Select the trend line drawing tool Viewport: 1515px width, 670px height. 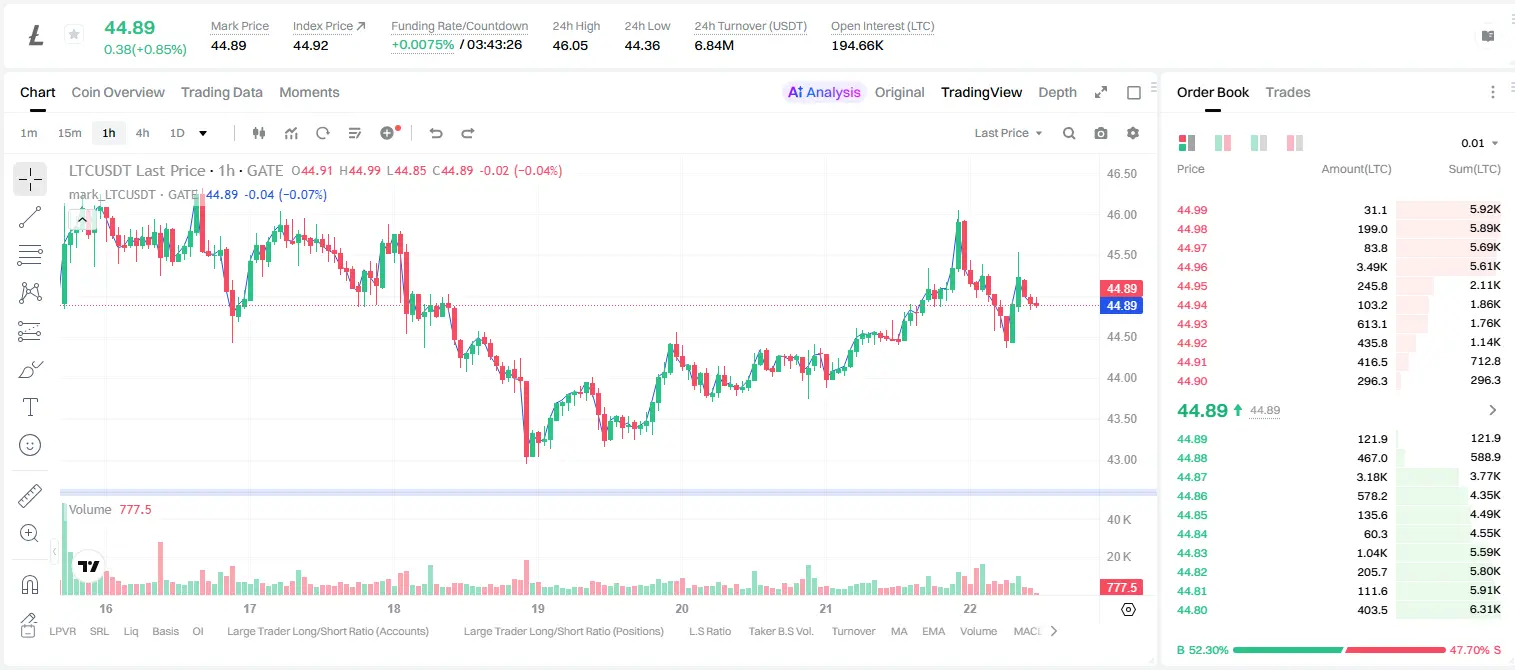30,217
